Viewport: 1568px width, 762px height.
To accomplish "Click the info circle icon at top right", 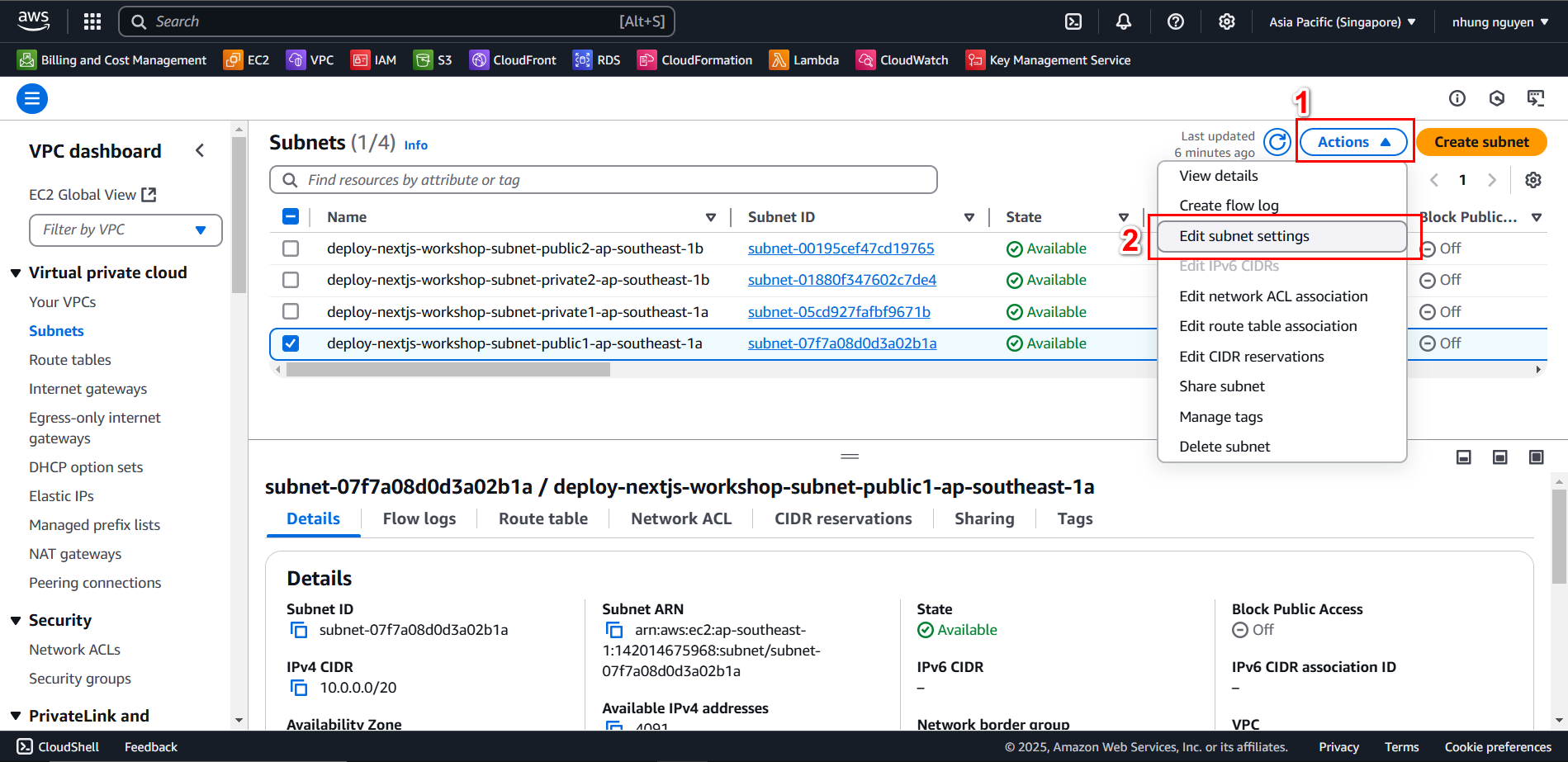I will [x=1457, y=98].
